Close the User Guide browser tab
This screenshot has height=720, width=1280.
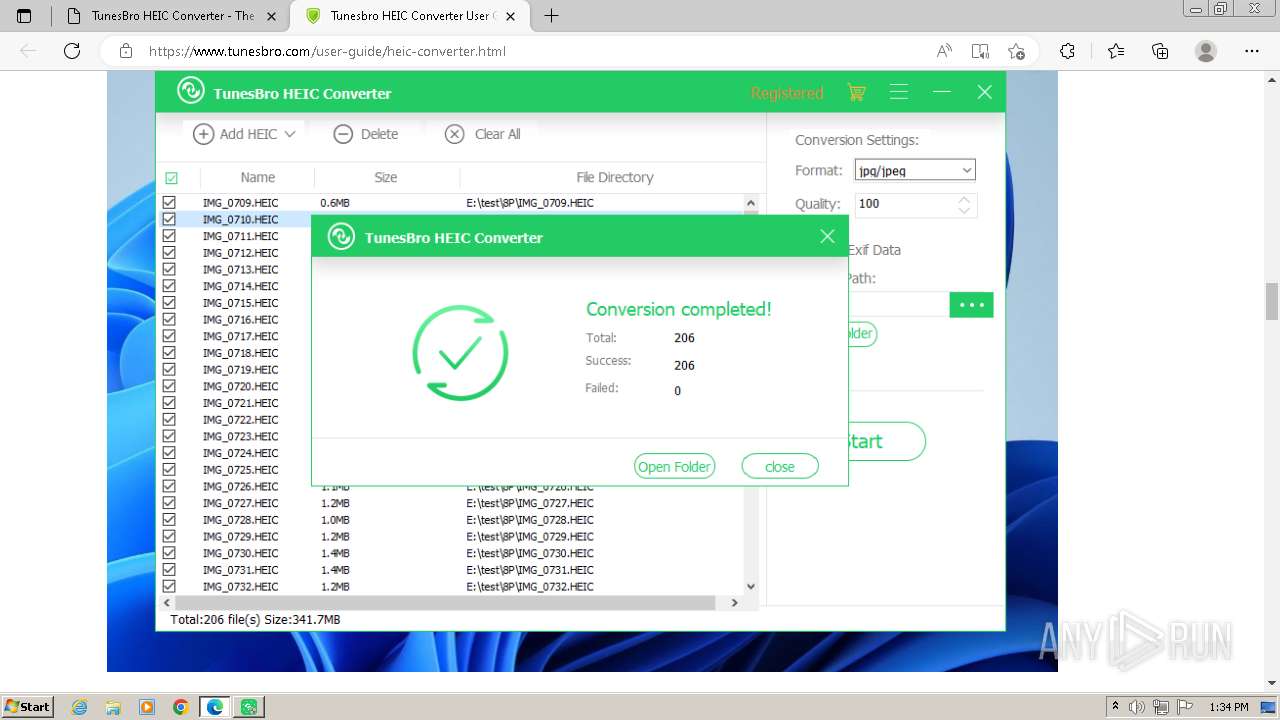tap(511, 16)
